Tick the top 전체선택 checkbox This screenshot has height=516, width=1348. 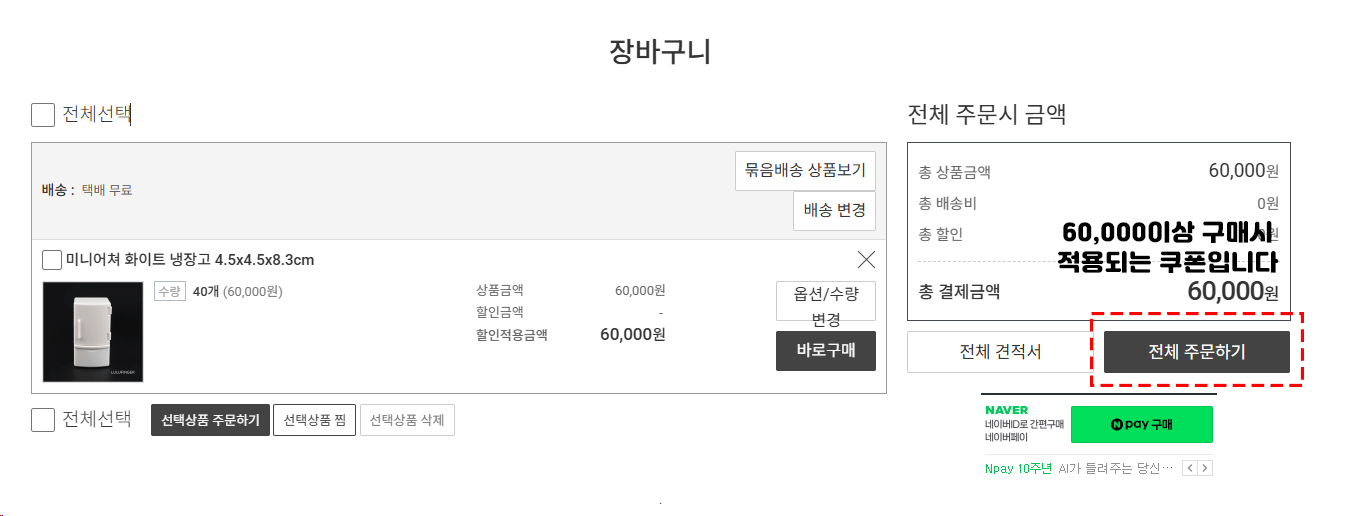43,115
